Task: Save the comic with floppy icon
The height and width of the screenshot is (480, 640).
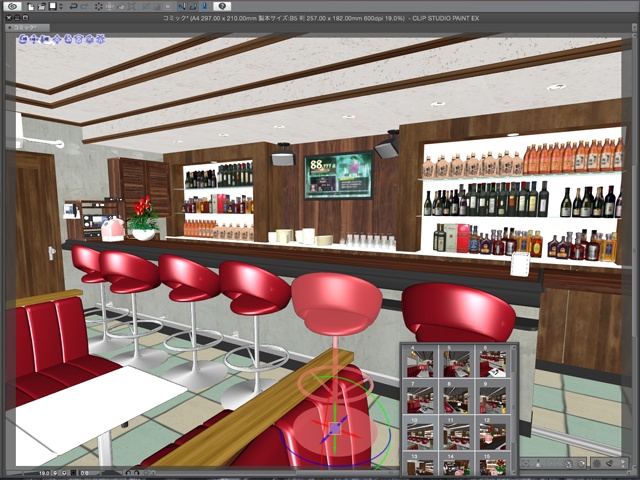Action: pyautogui.click(x=53, y=7)
